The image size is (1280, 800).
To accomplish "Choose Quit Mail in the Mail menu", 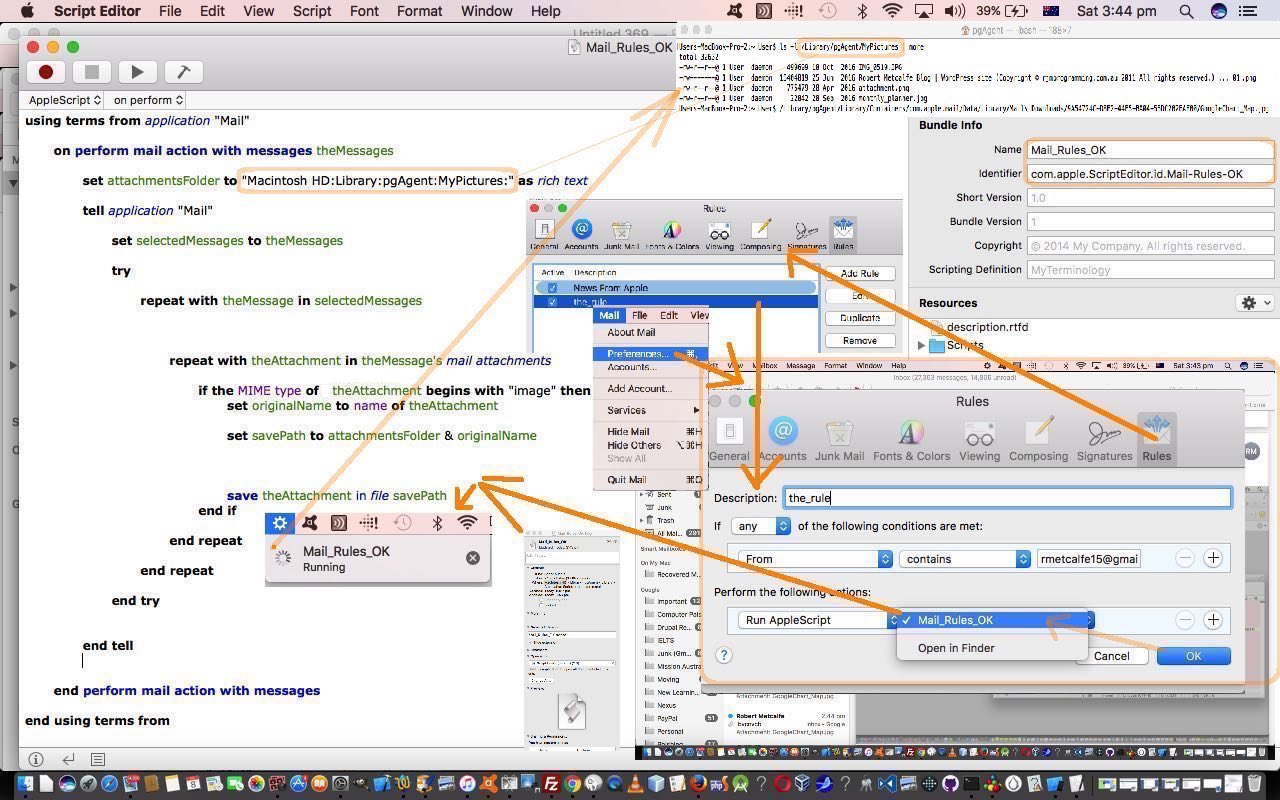I will (x=651, y=479).
